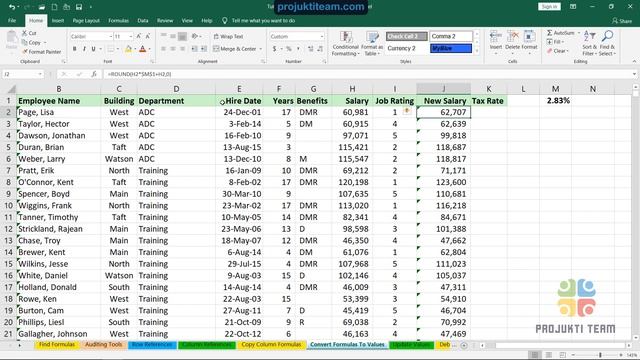The width and height of the screenshot is (640, 360).
Task: Toggle Bold formatting
Action: 75,49
